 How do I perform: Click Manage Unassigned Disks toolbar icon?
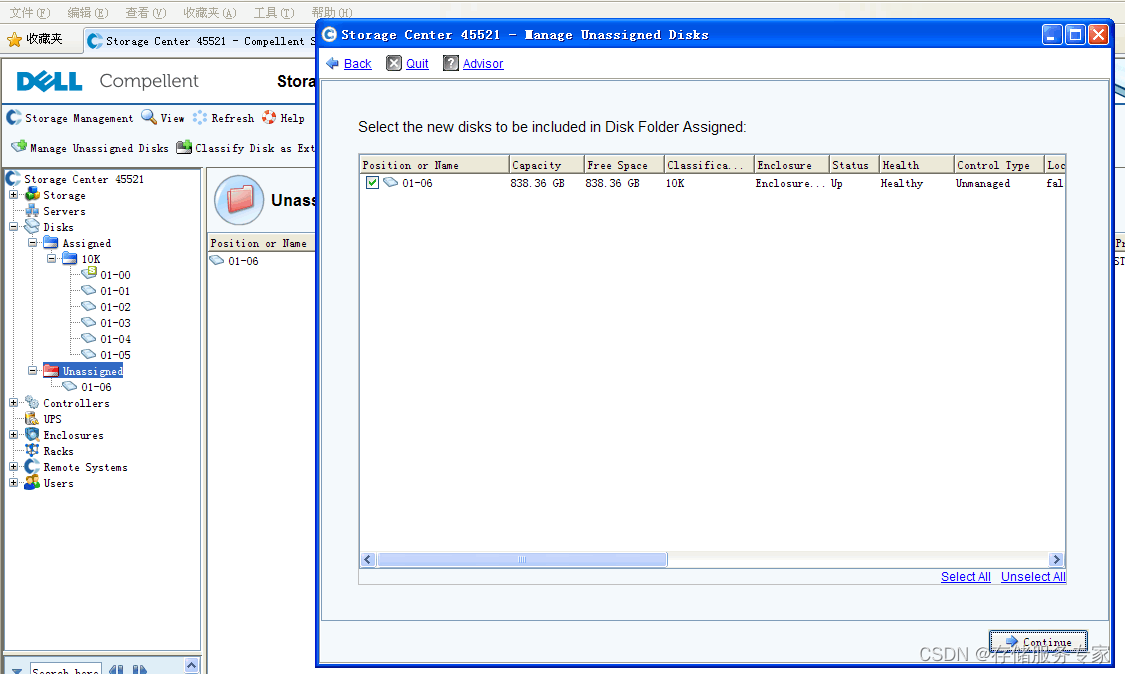(x=19, y=146)
